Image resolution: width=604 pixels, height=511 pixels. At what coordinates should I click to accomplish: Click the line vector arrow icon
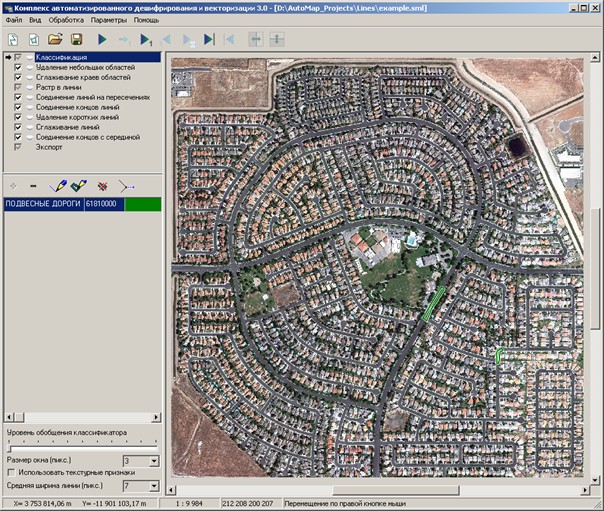(126, 185)
